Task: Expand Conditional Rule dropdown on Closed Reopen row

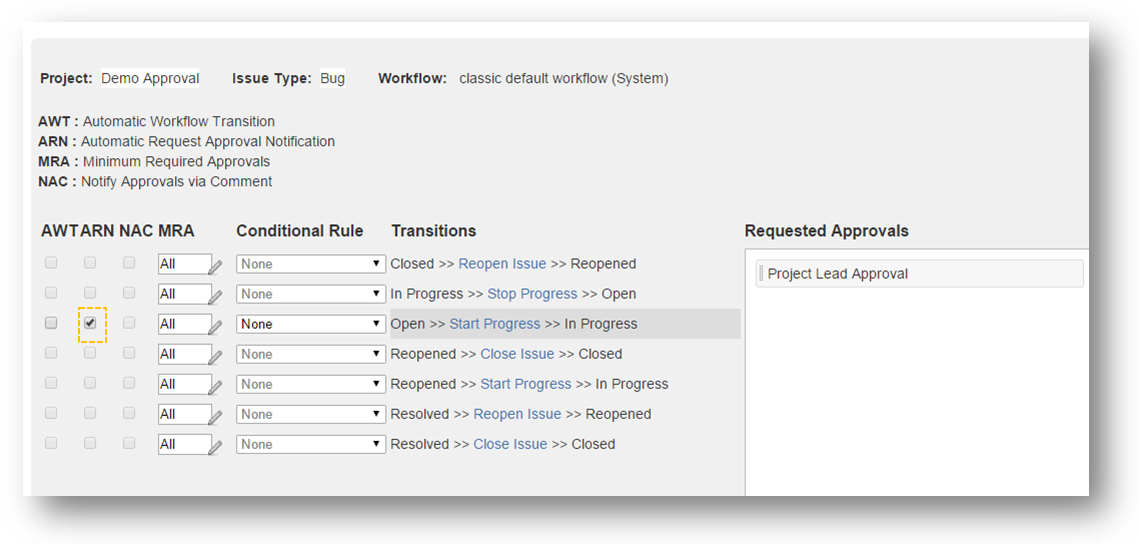Action: [x=311, y=264]
